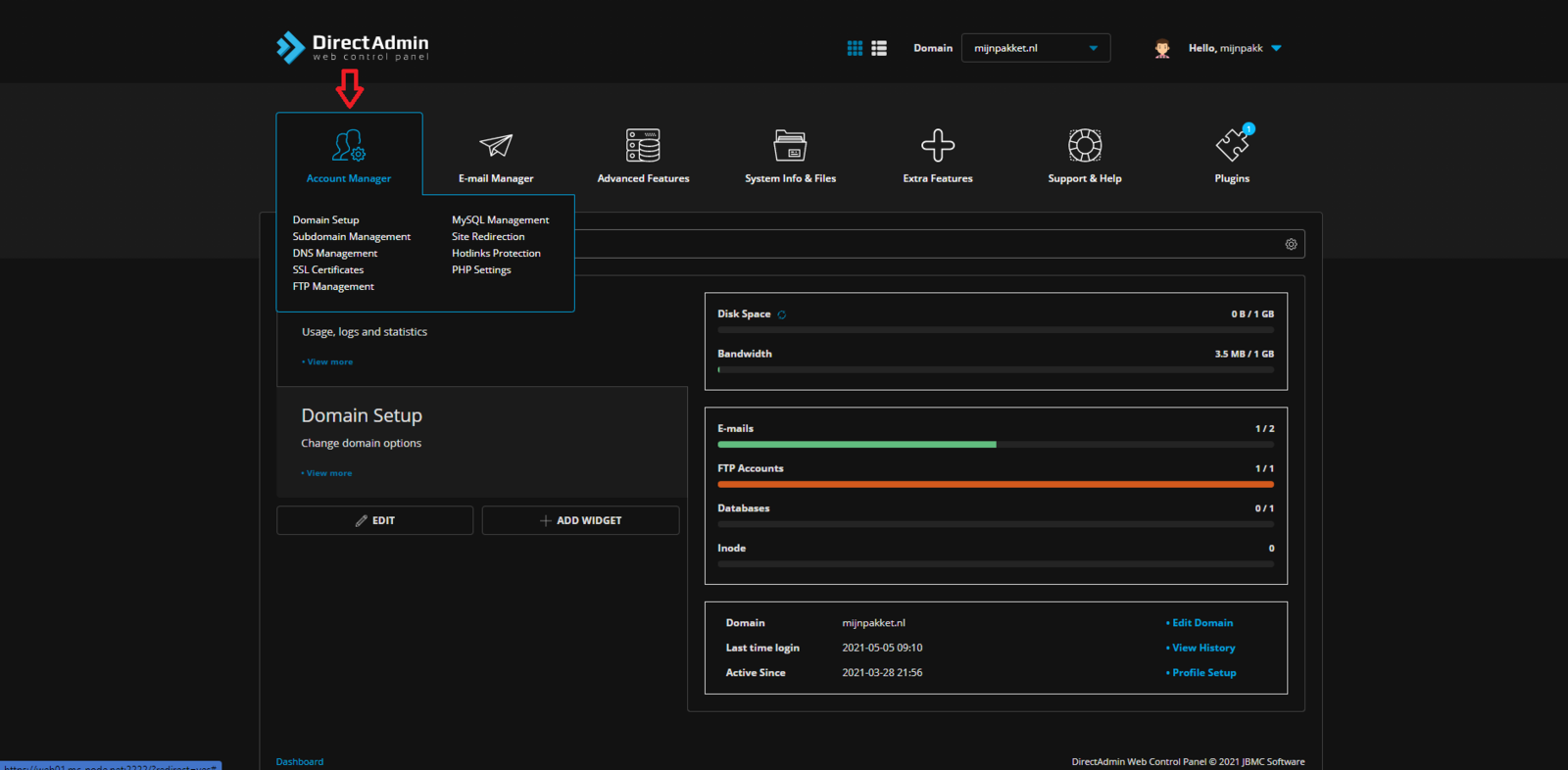Open the Account Manager icon

coord(349,145)
